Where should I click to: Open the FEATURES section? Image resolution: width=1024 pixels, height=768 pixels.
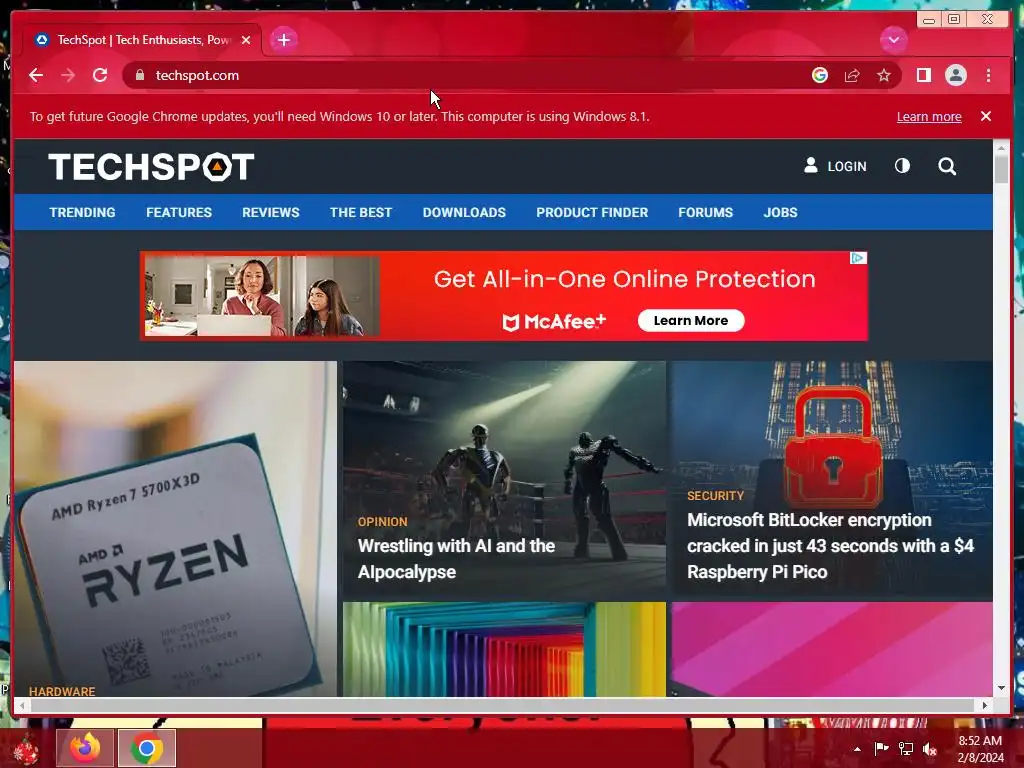pos(179,212)
